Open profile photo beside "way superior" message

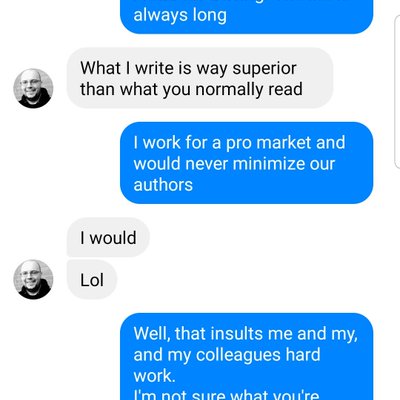tap(33, 88)
